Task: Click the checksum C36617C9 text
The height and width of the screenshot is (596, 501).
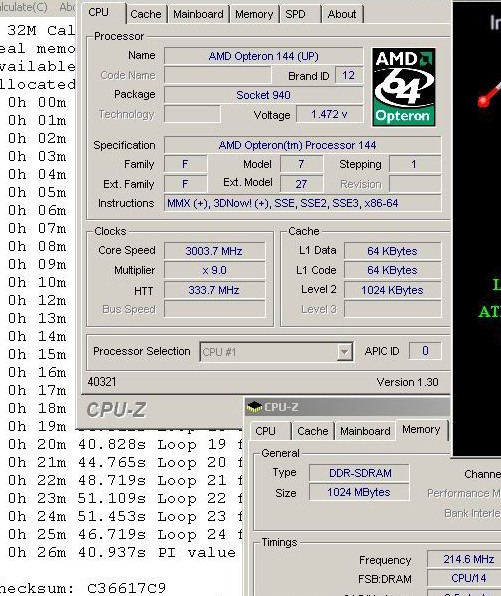Action: tap(127, 588)
